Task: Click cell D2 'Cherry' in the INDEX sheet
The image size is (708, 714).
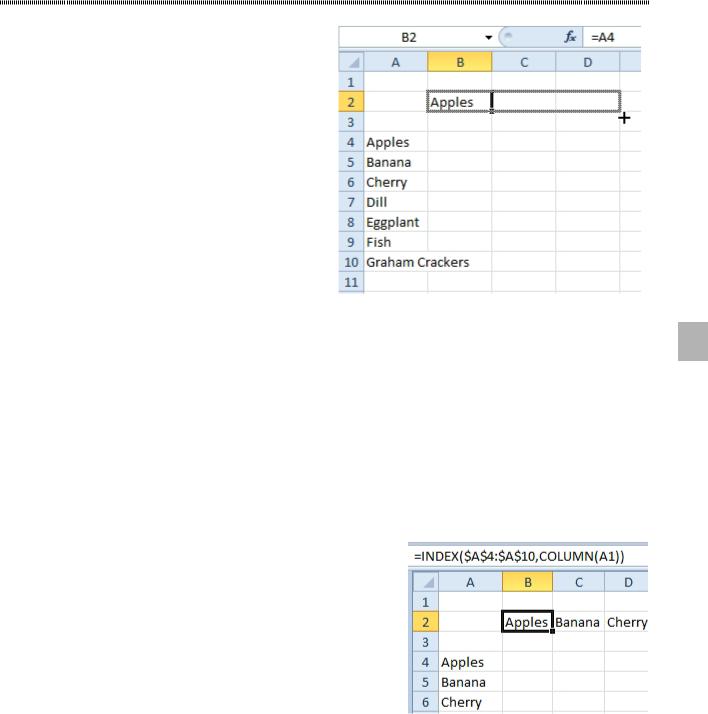Action: pyautogui.click(x=627, y=622)
